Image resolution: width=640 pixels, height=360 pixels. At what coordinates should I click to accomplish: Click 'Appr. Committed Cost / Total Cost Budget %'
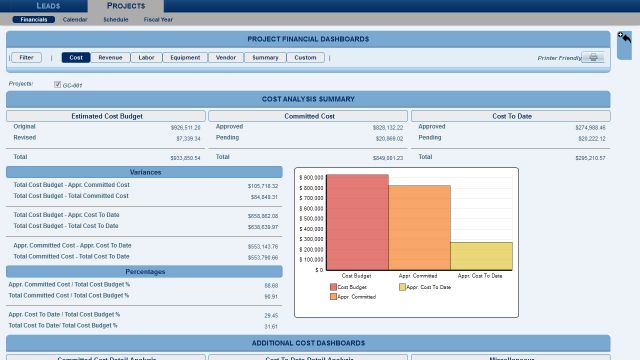click(69, 284)
